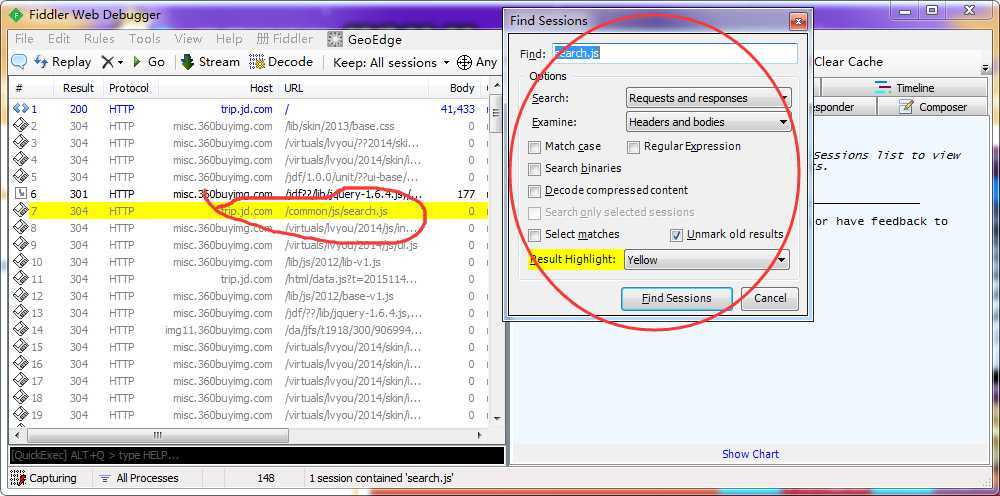This screenshot has width=1000, height=496.
Task: Enable the Search binaries checkbox
Action: (x=534, y=169)
